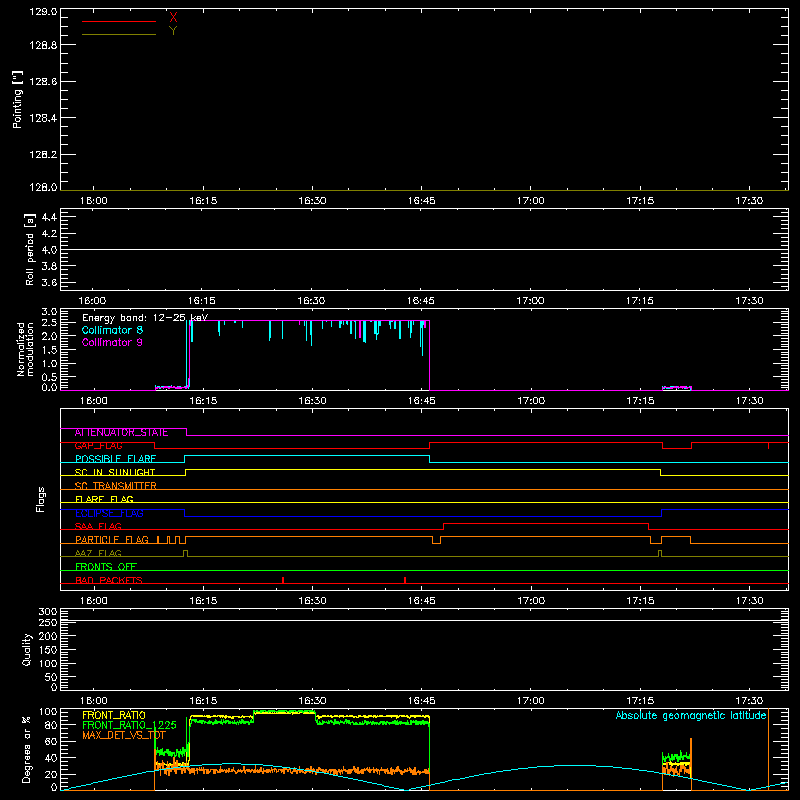Click the Absolute geomagnetic latitude label
The image size is (800, 800).
point(691,716)
